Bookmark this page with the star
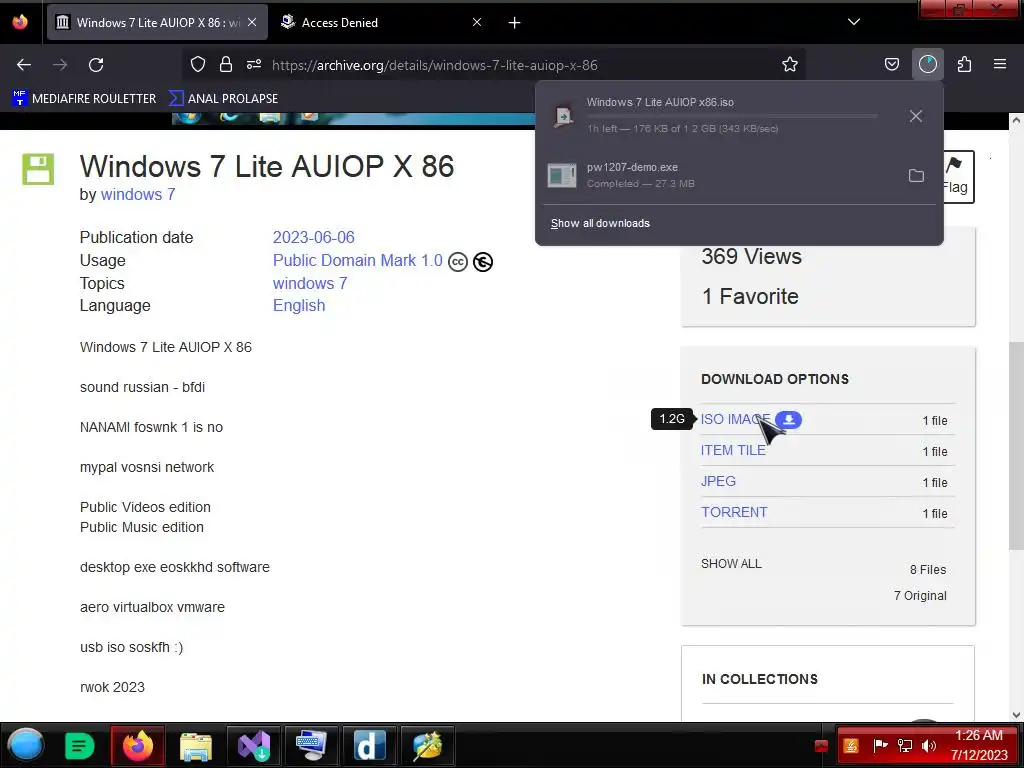1024x768 pixels. pos(790,64)
